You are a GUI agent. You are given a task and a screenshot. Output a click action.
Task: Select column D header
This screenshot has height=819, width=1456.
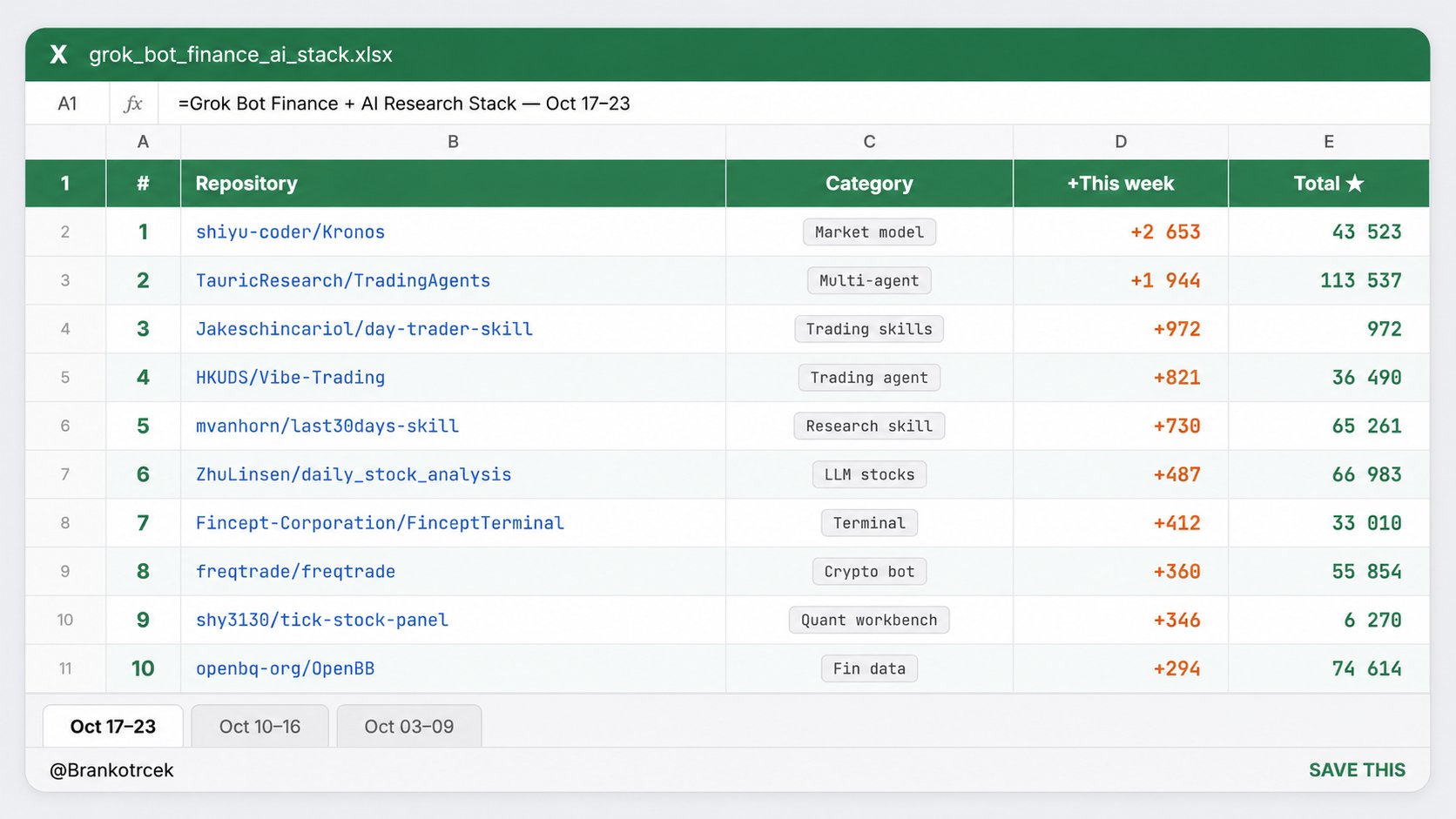point(1121,142)
